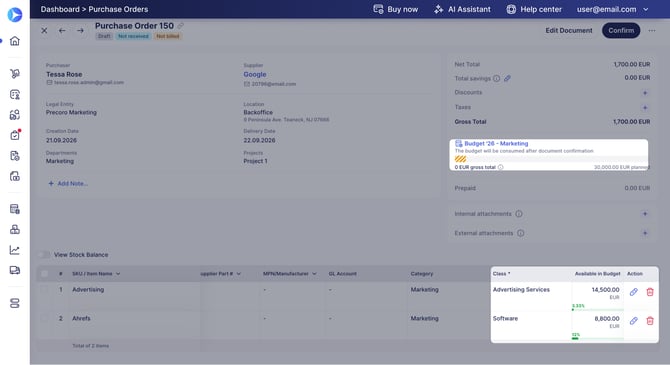Viewport: 670px width, 365px height.
Task: Click the Internal attachments info icon
Action: coord(519,214)
